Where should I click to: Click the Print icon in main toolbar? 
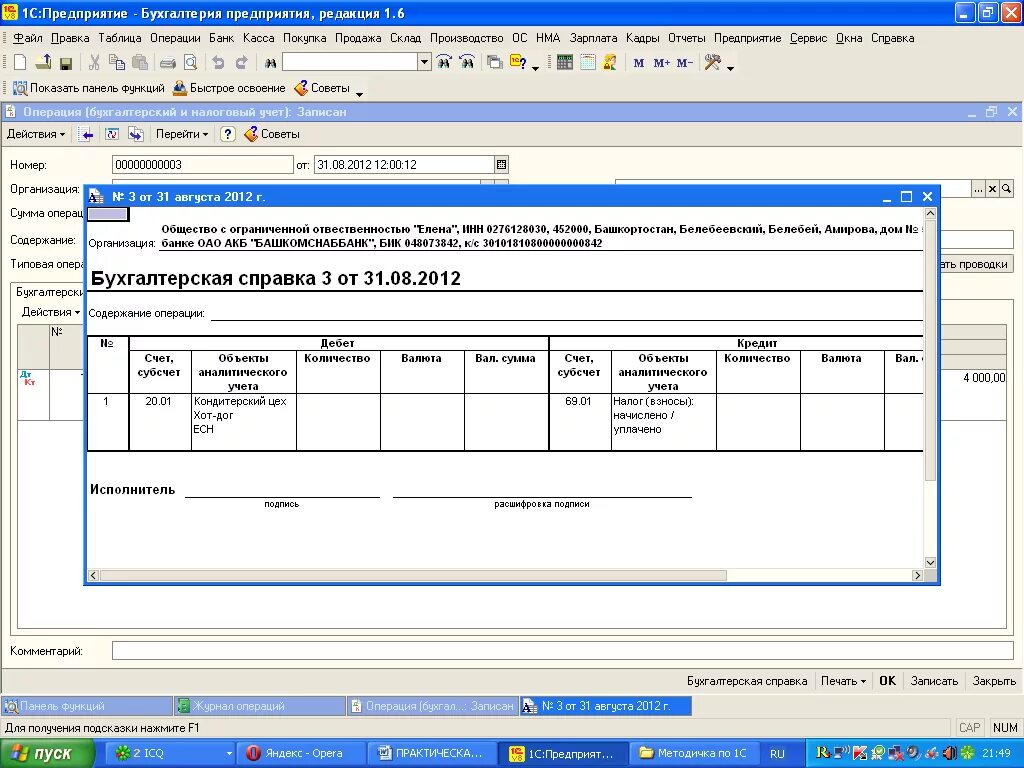pyautogui.click(x=168, y=63)
